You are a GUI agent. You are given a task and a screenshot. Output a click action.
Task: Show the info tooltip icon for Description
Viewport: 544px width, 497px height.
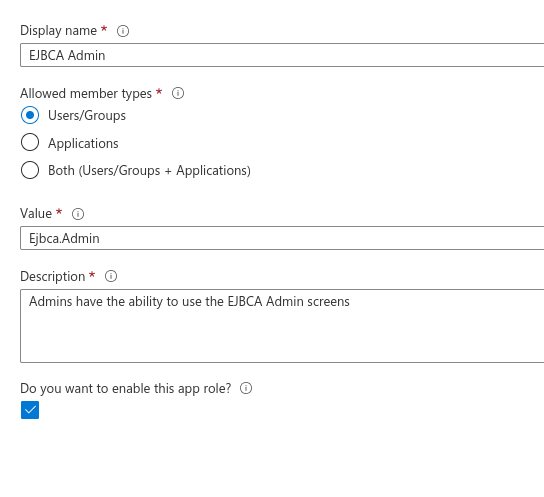(x=111, y=276)
